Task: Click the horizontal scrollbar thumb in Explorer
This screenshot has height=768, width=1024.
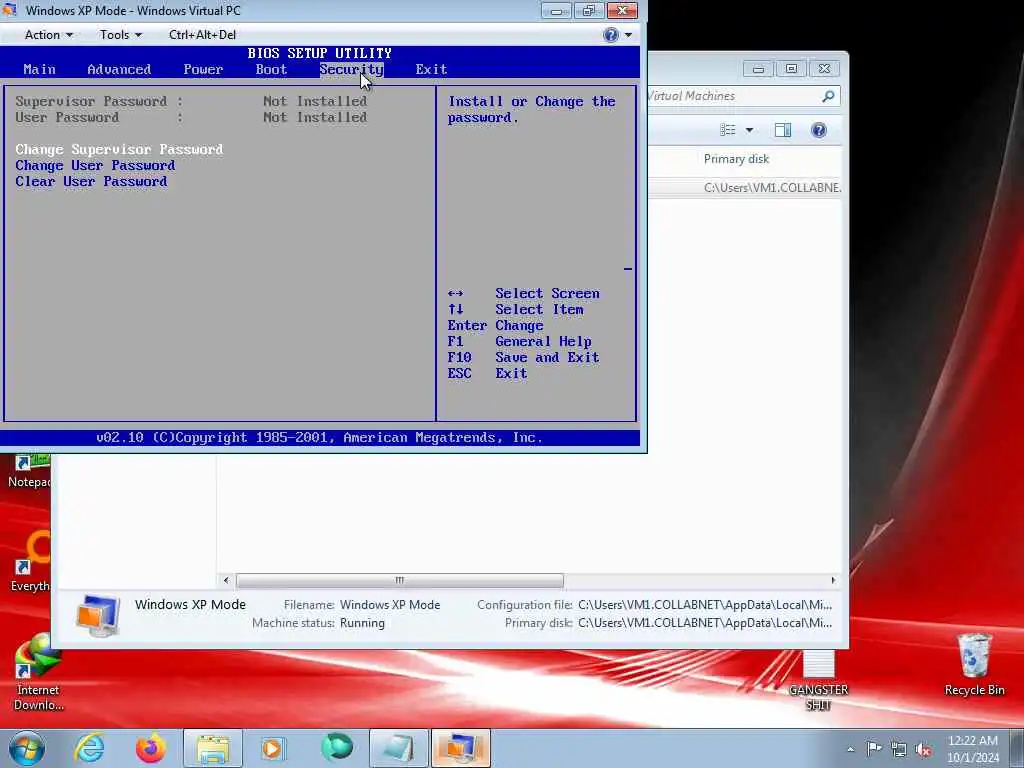Action: point(400,580)
